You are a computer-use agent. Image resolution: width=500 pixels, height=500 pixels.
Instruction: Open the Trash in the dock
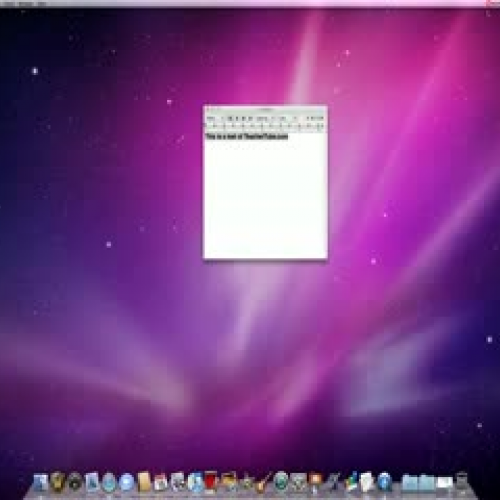(x=462, y=482)
